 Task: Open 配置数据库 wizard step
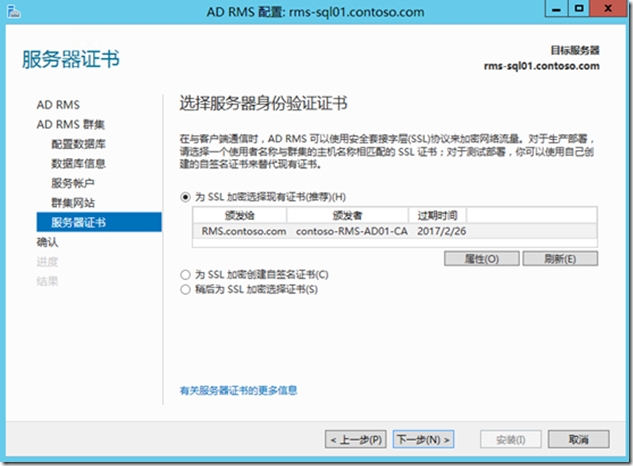pyautogui.click(x=78, y=144)
